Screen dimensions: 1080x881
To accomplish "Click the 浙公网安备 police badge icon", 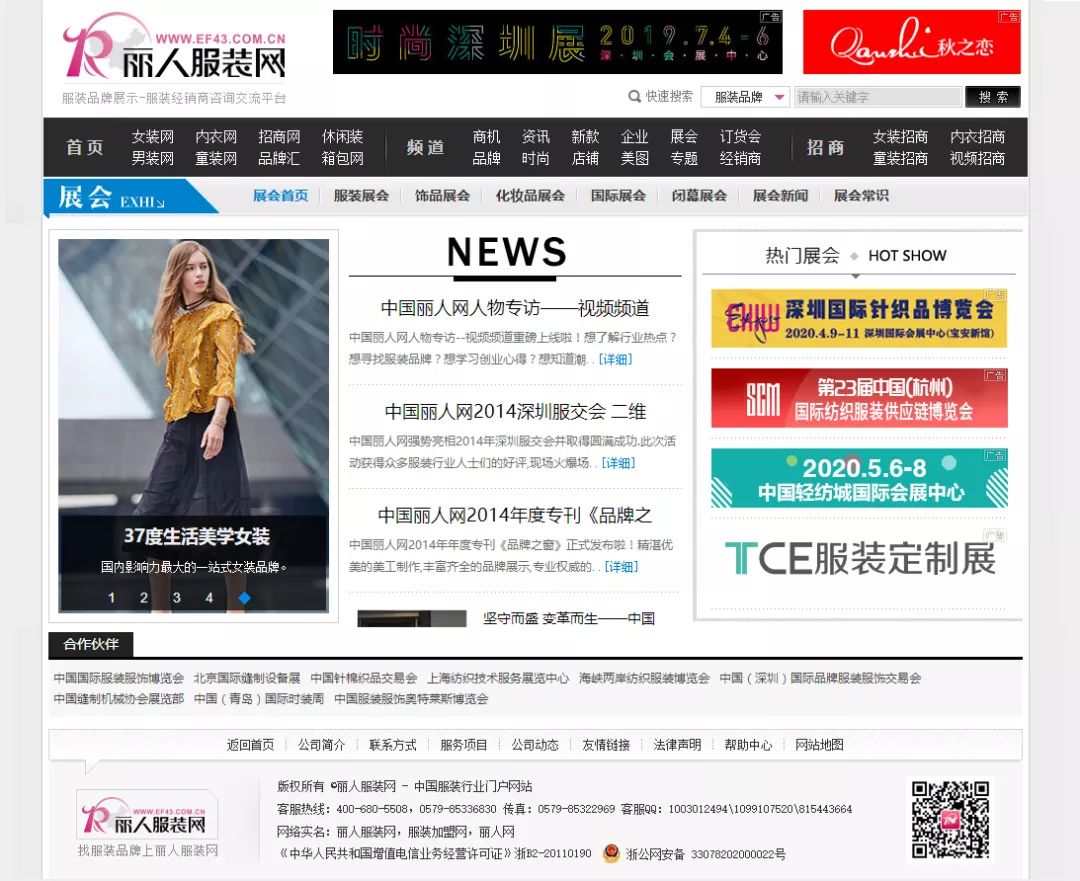I will (609, 857).
